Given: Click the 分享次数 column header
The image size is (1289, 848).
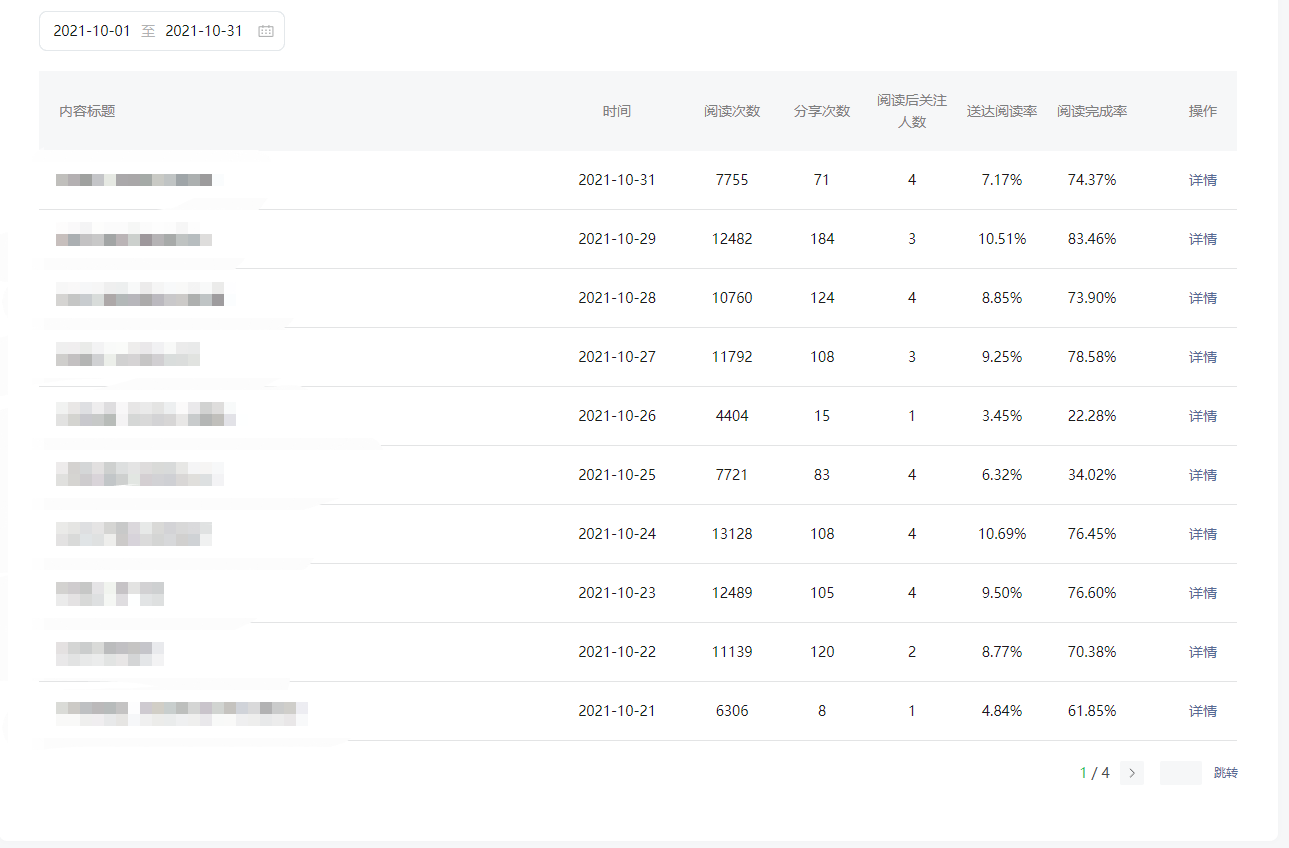Looking at the screenshot, I should [x=822, y=111].
